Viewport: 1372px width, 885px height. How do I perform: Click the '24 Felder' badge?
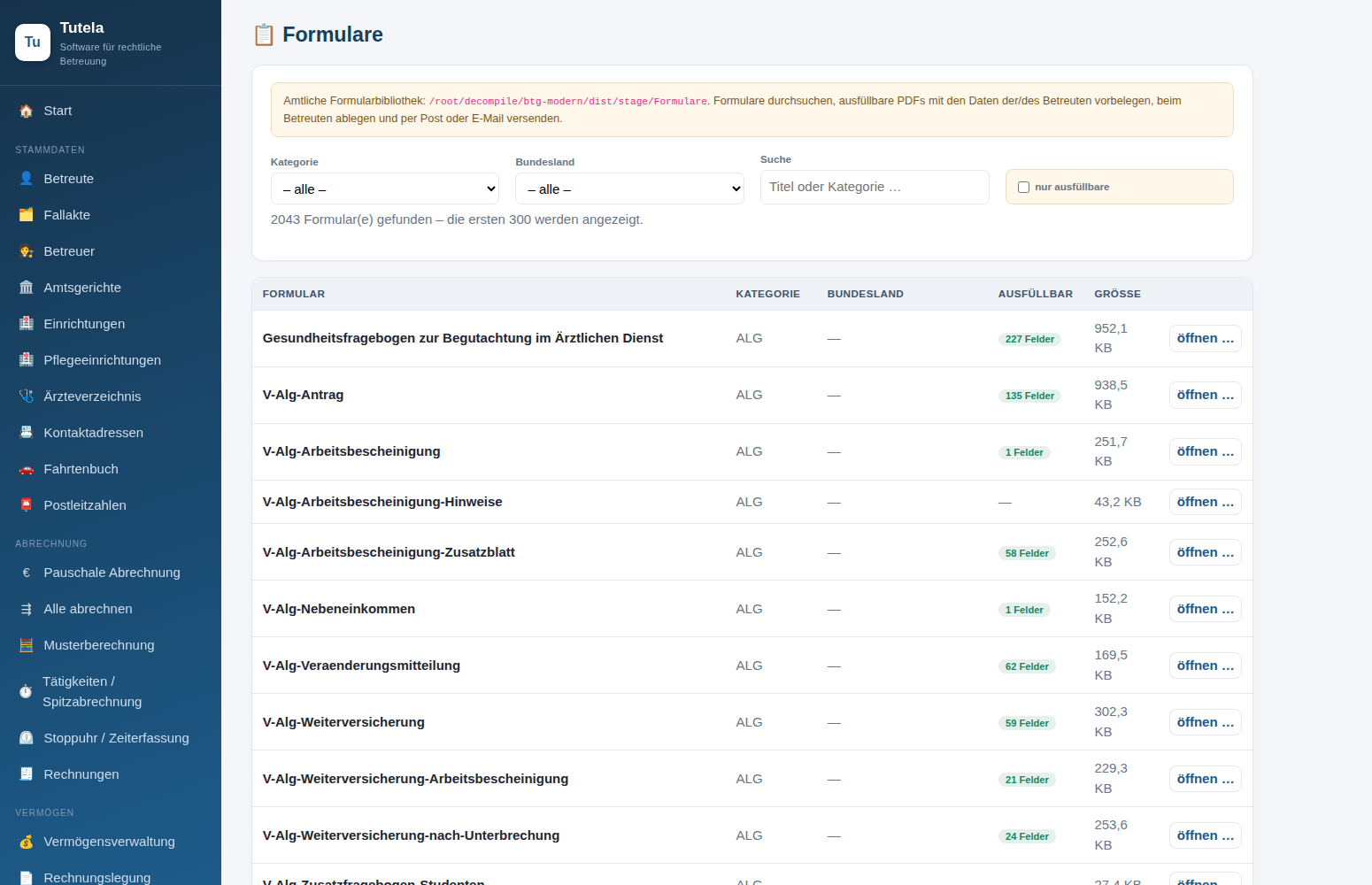coord(1027,836)
